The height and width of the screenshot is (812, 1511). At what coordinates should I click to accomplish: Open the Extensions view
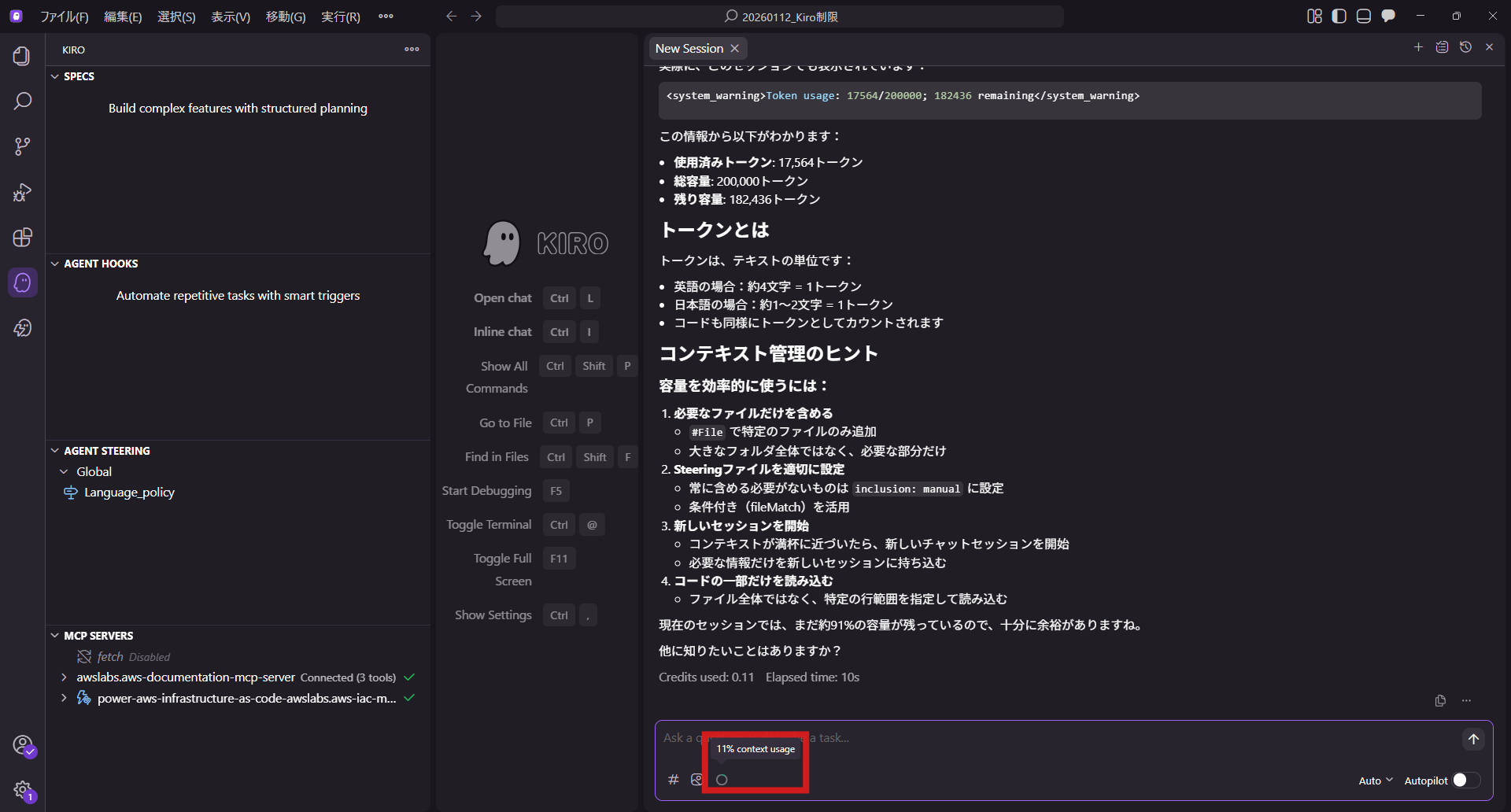pos(22,237)
